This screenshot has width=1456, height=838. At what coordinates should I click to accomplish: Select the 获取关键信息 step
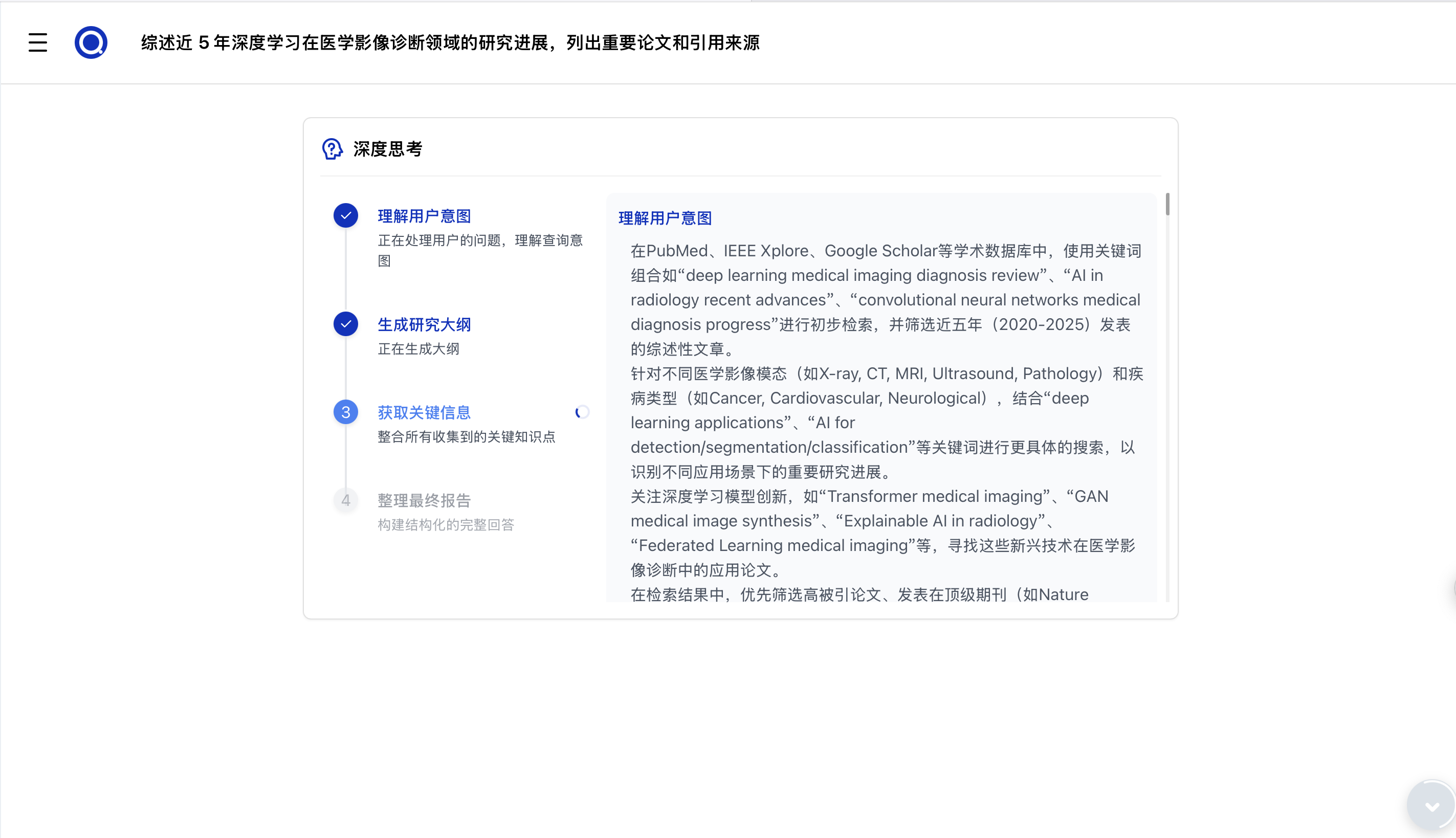pos(424,413)
